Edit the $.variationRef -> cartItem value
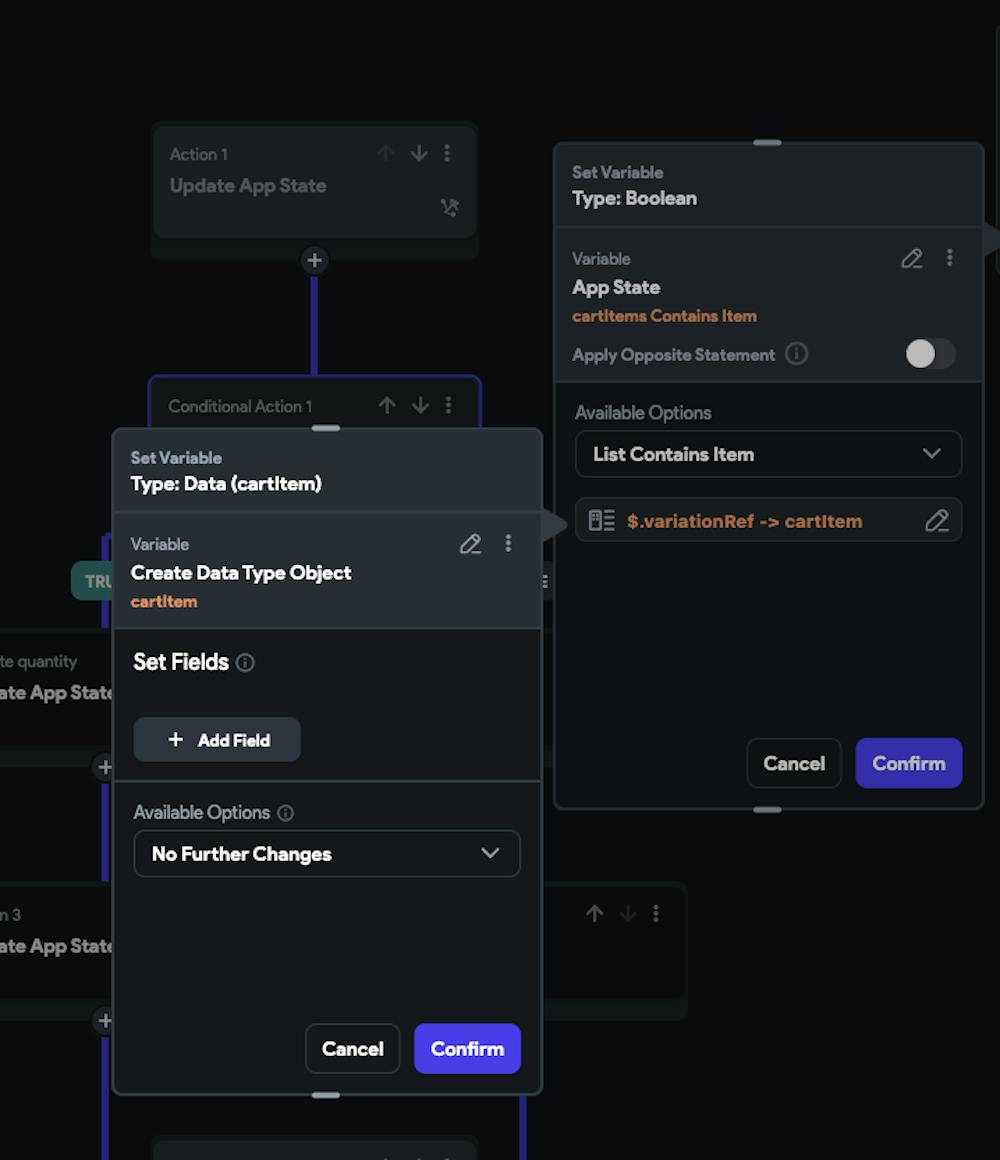Screen dimensions: 1000x1160 click(x=936, y=521)
